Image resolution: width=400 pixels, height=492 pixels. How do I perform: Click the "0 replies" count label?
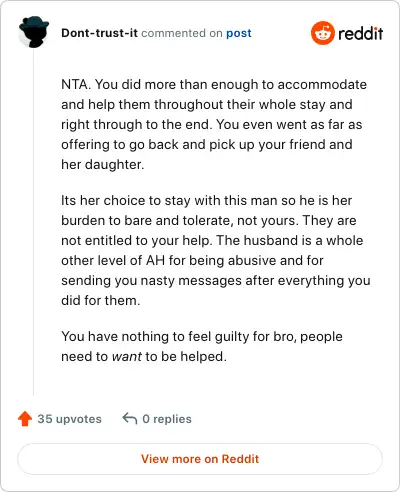[167, 419]
